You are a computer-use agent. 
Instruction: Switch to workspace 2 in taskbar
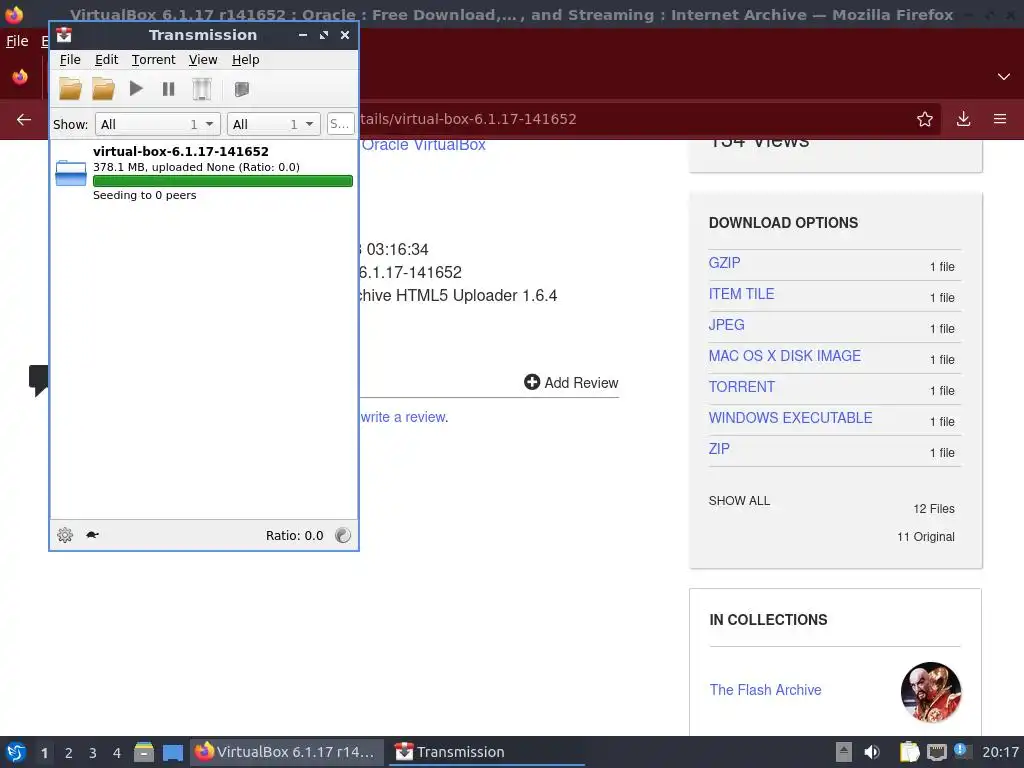click(x=69, y=753)
